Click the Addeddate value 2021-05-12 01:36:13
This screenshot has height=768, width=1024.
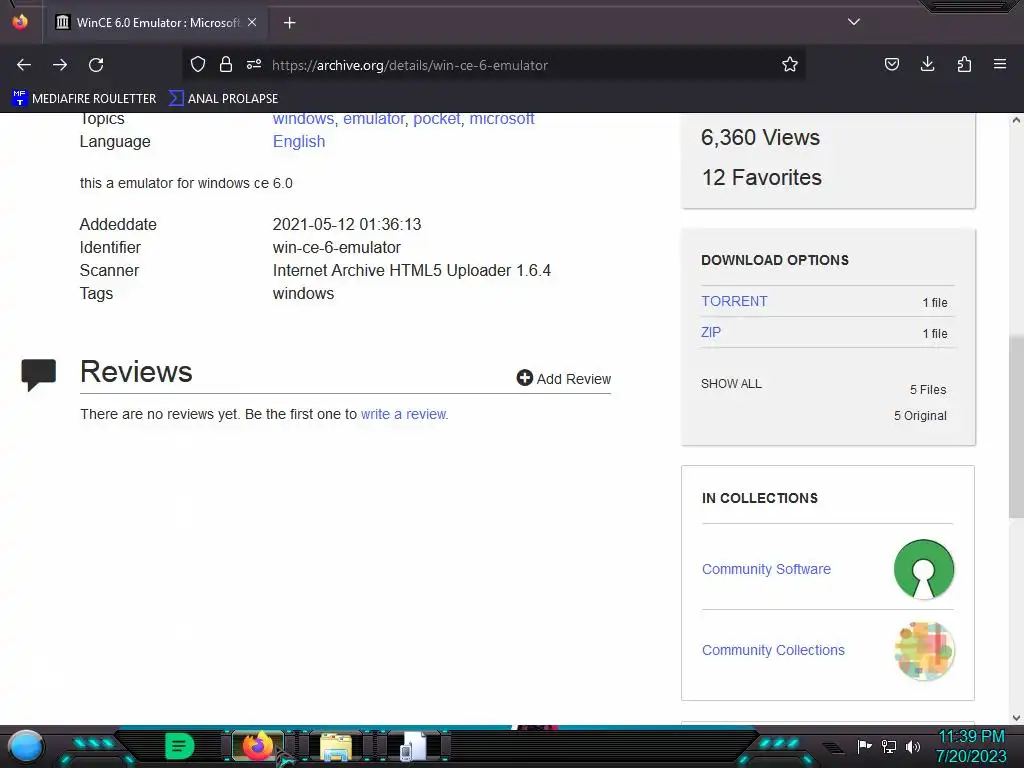point(347,225)
